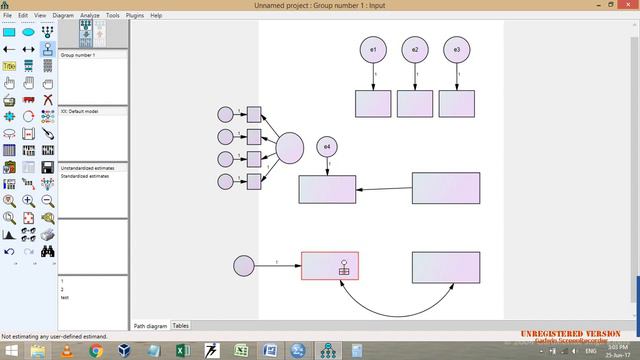Copy path diagram to clipboard

point(9,167)
